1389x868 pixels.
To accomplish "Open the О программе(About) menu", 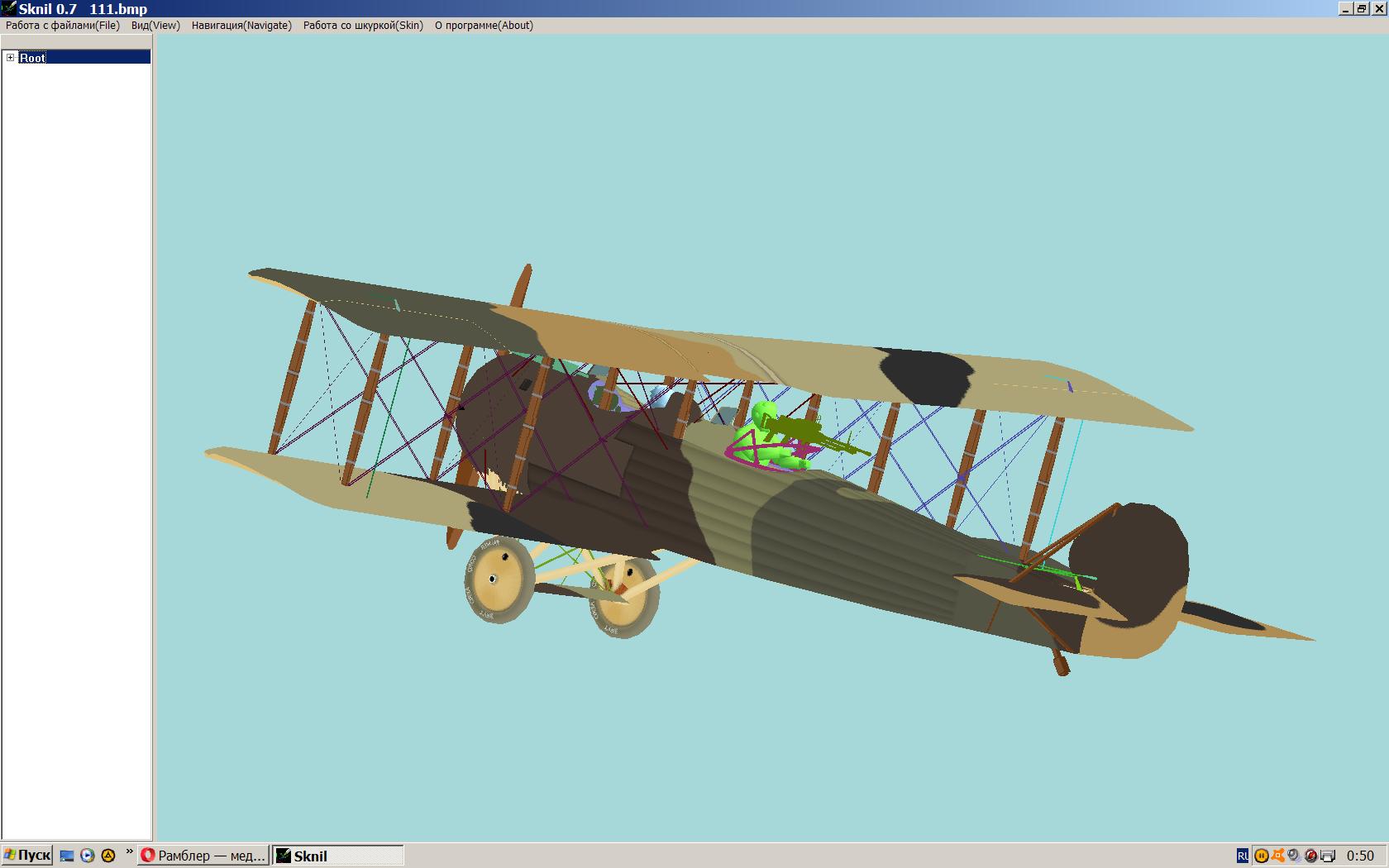I will pos(484,26).
